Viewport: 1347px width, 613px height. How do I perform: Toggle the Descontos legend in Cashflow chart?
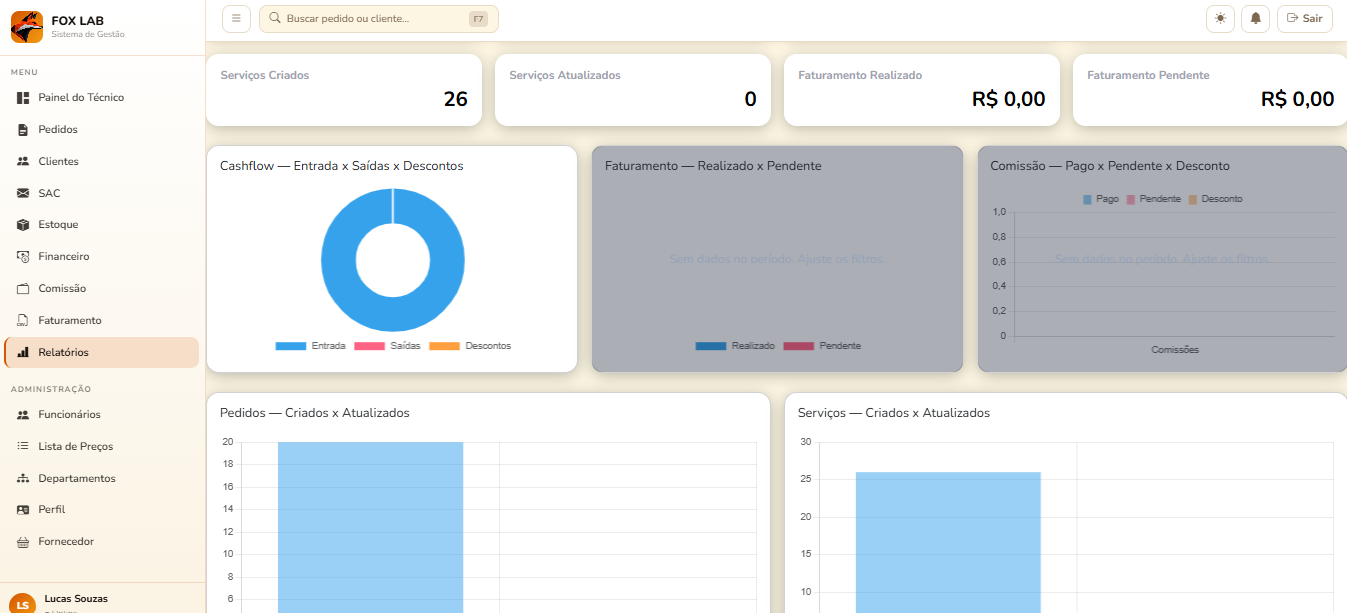[470, 346]
